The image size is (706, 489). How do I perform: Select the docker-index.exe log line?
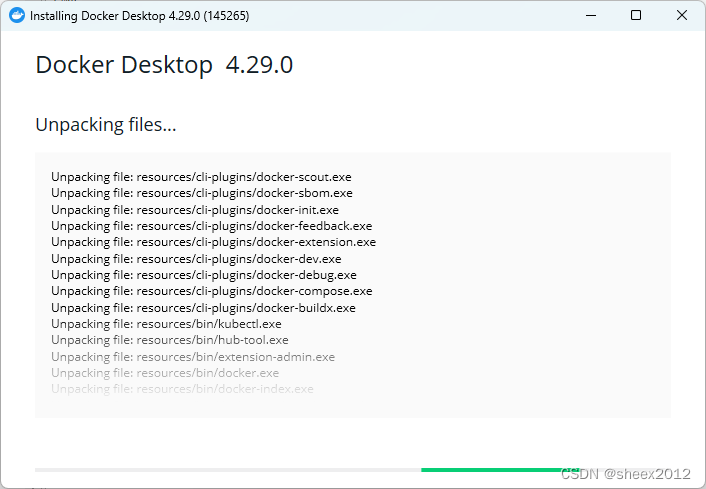pyautogui.click(x=182, y=389)
